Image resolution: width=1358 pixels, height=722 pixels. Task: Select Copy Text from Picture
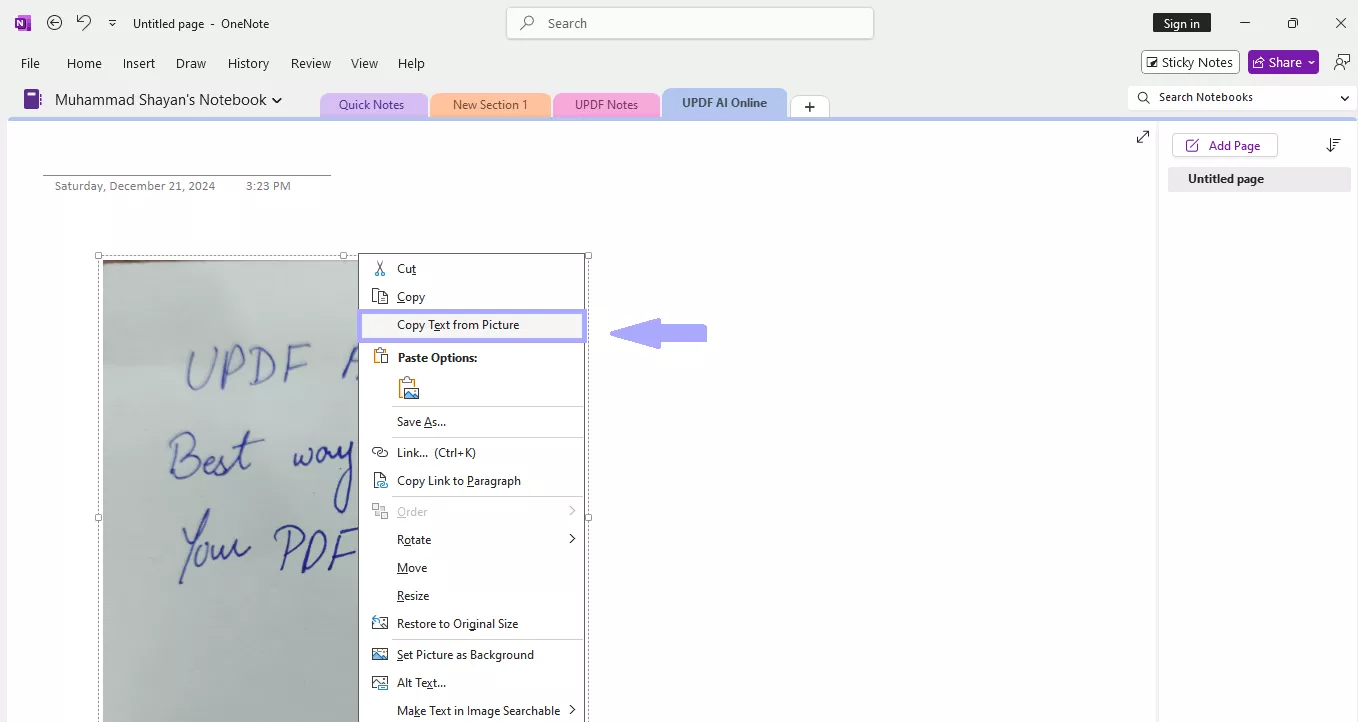point(458,325)
